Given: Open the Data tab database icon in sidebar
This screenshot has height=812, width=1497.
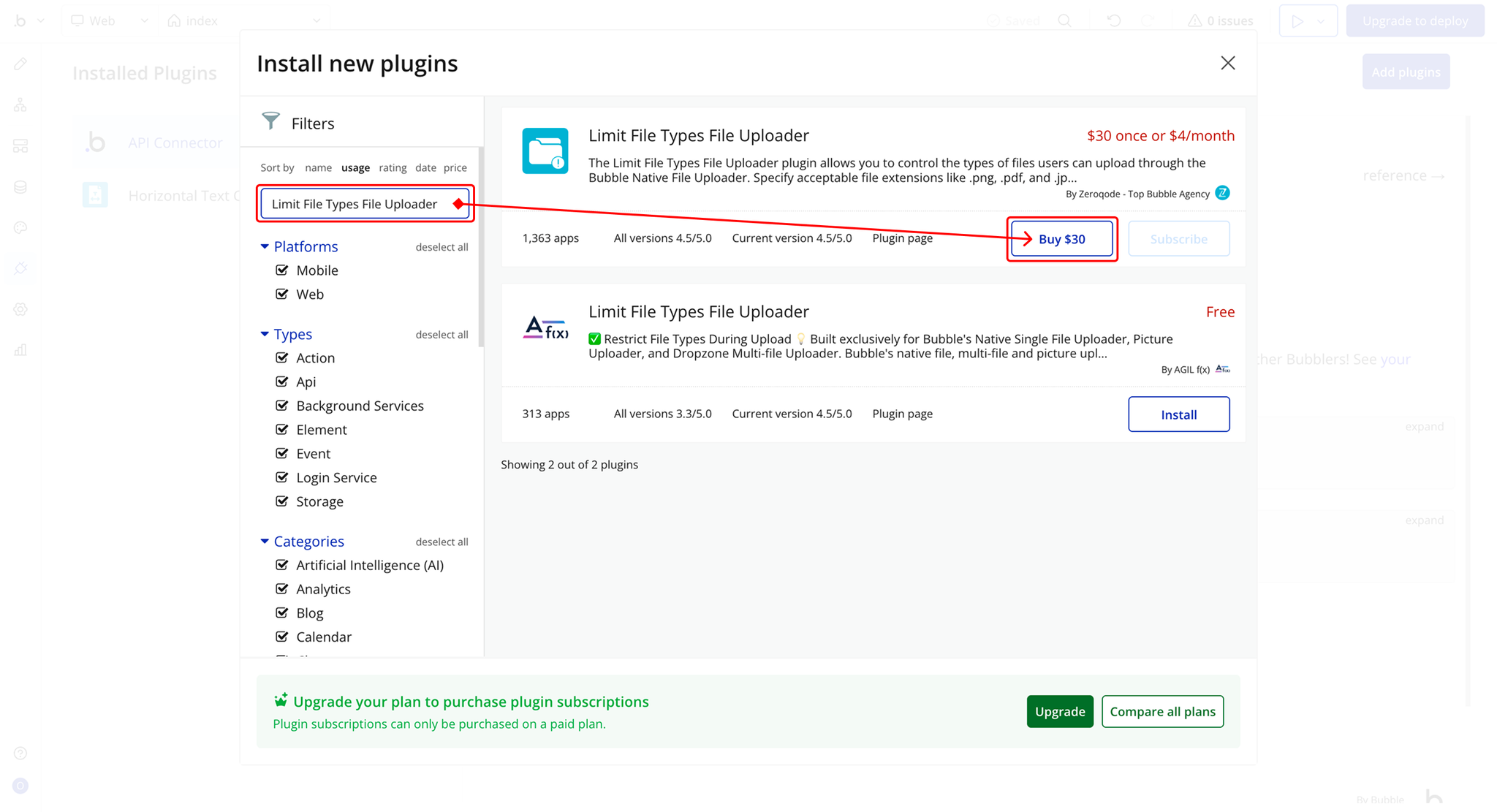Looking at the screenshot, I should 20,187.
